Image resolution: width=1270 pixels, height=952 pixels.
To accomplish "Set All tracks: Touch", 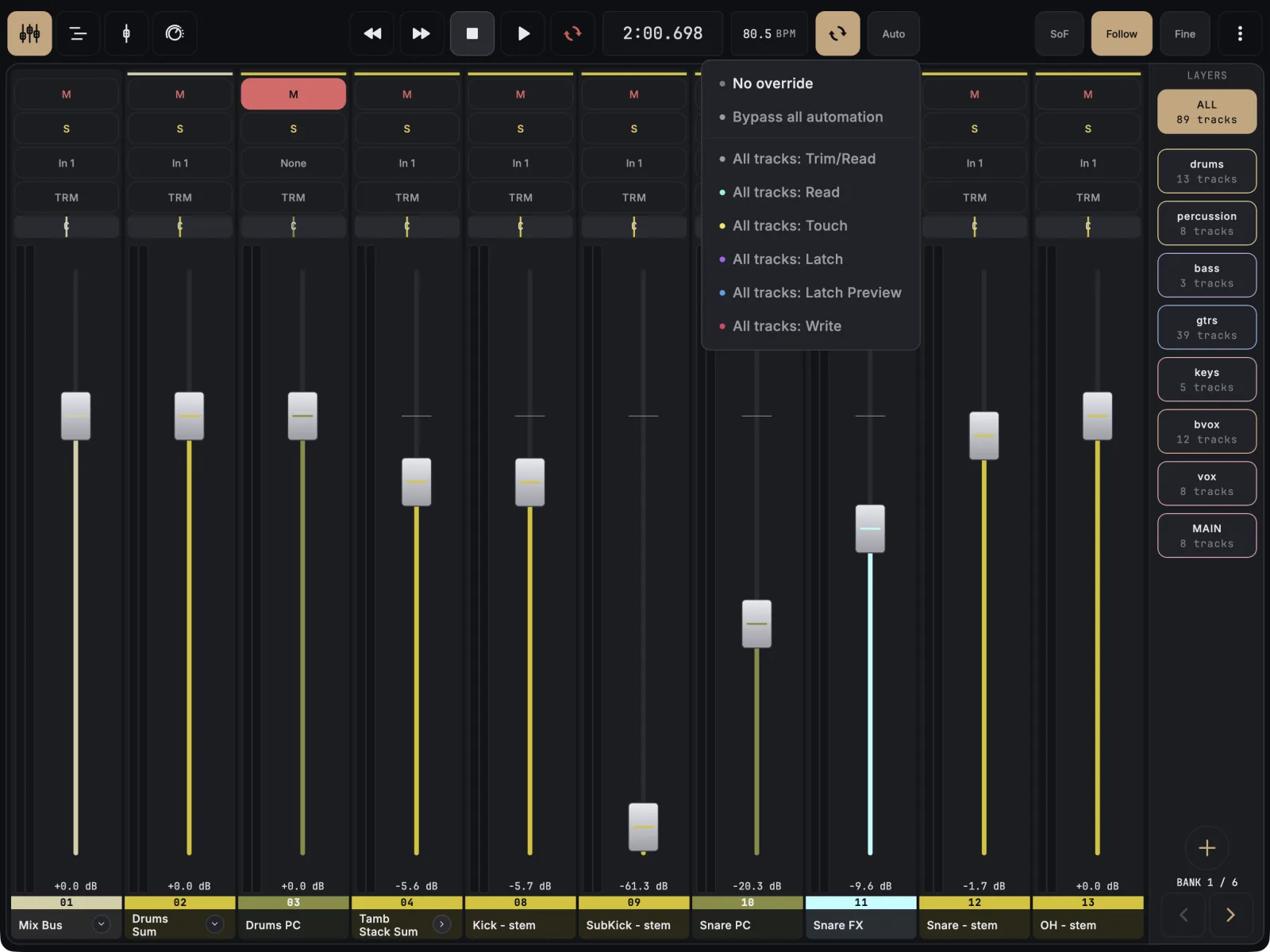I will (x=810, y=225).
